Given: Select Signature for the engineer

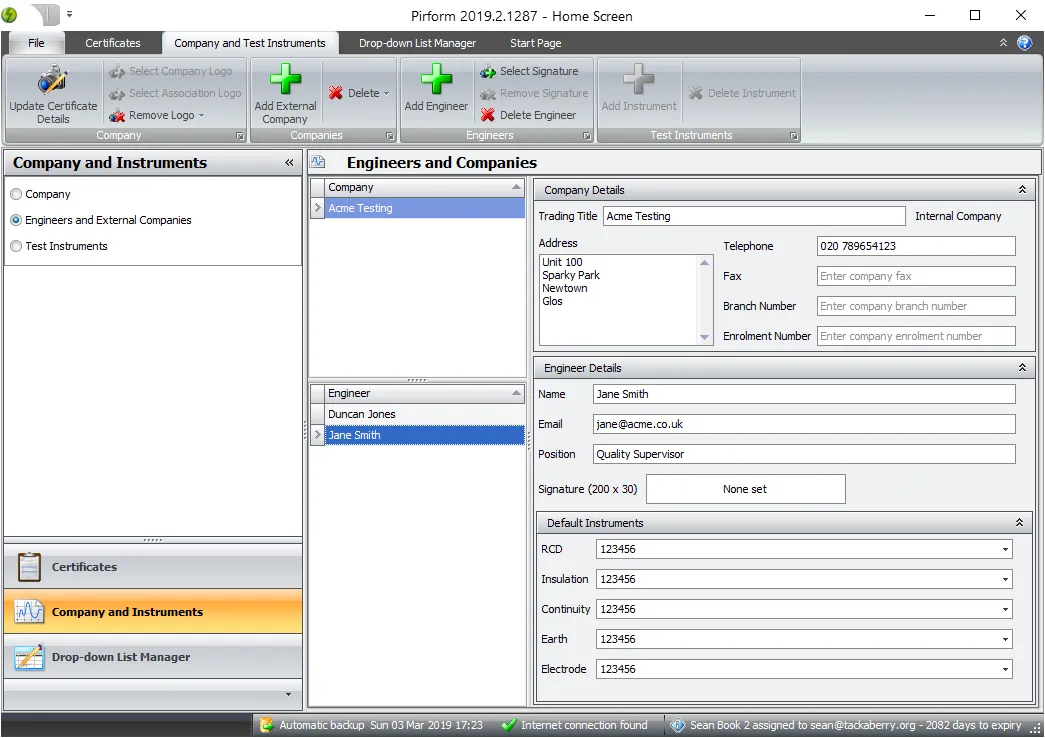Looking at the screenshot, I should (x=533, y=71).
